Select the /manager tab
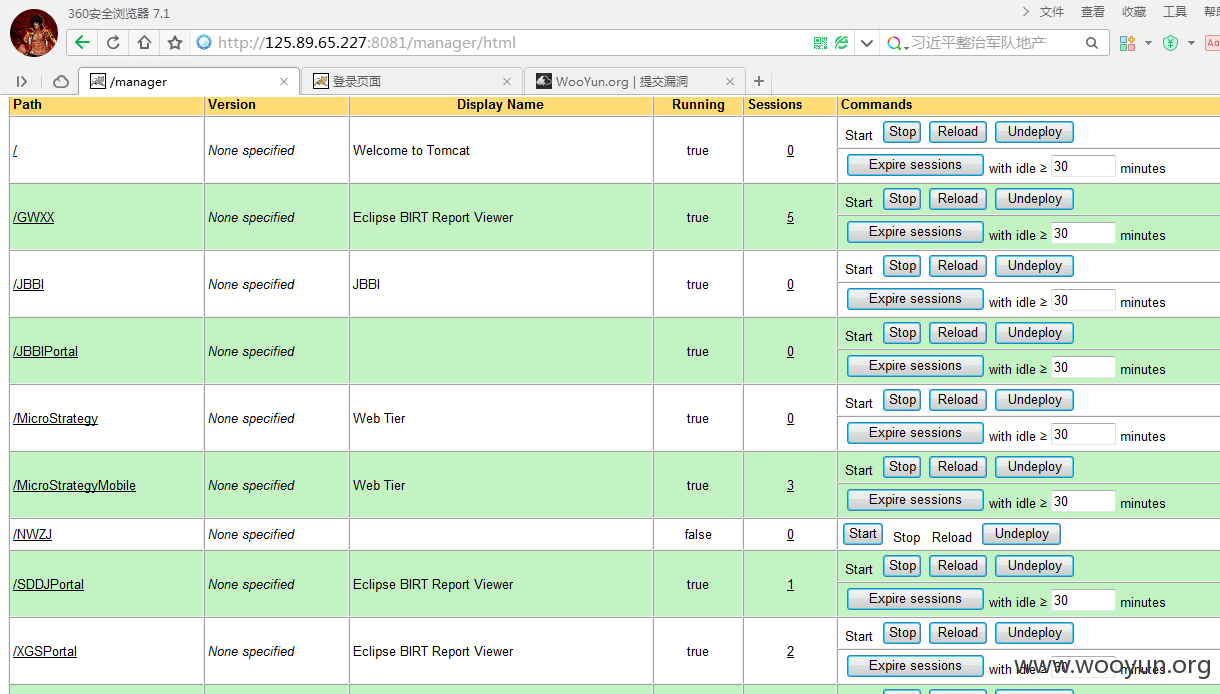Image resolution: width=1220 pixels, height=694 pixels. click(188, 81)
